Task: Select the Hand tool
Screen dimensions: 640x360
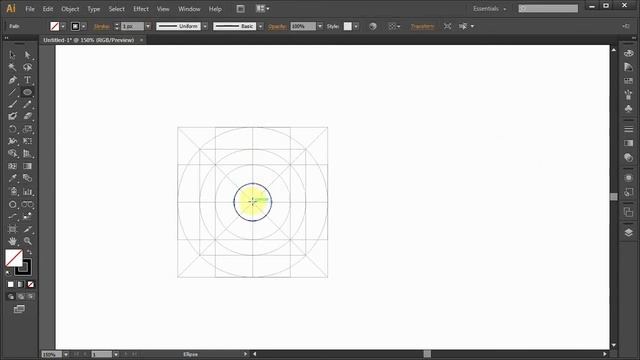Action: pos(12,241)
